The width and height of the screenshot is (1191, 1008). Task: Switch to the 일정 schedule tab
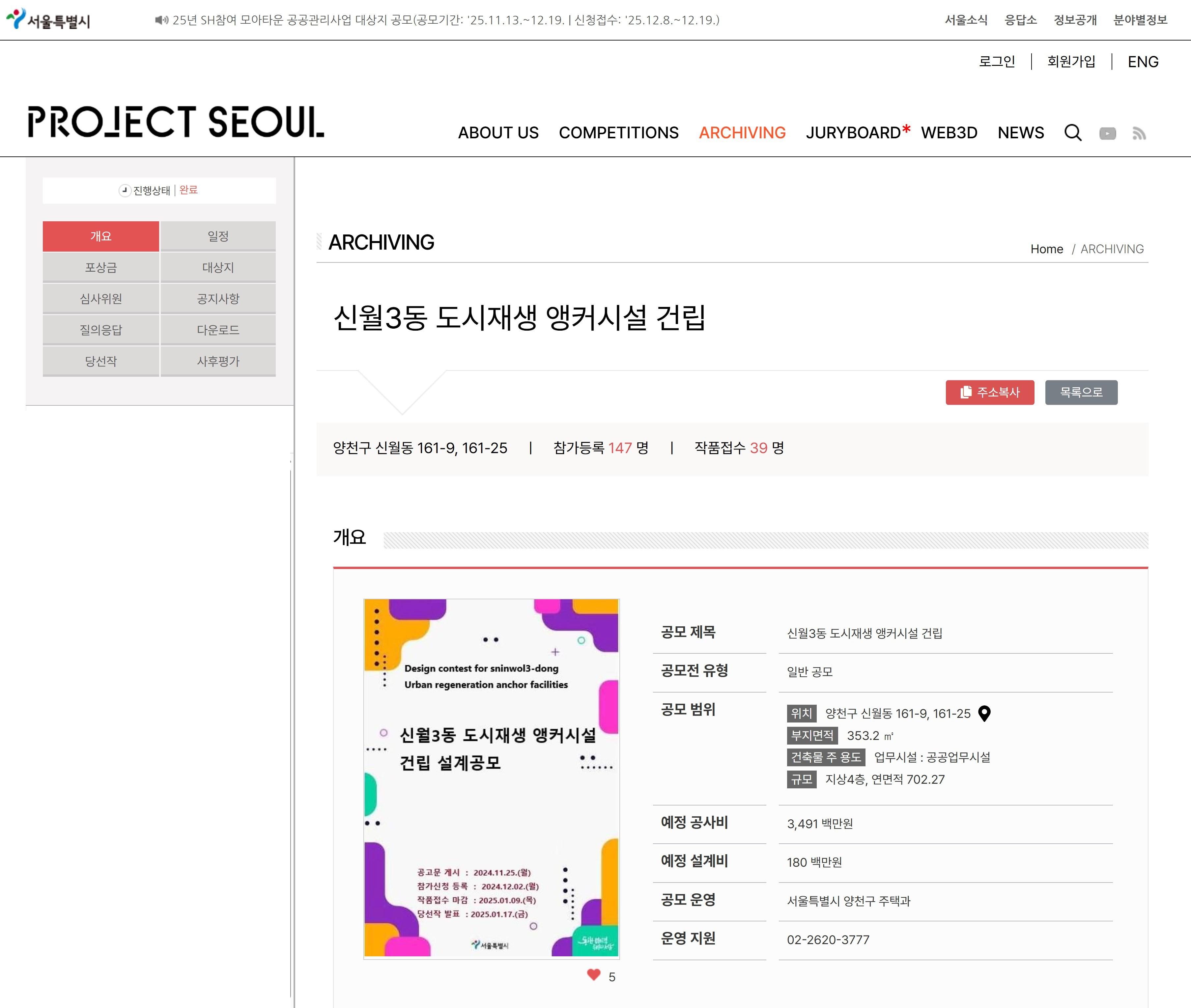[218, 236]
